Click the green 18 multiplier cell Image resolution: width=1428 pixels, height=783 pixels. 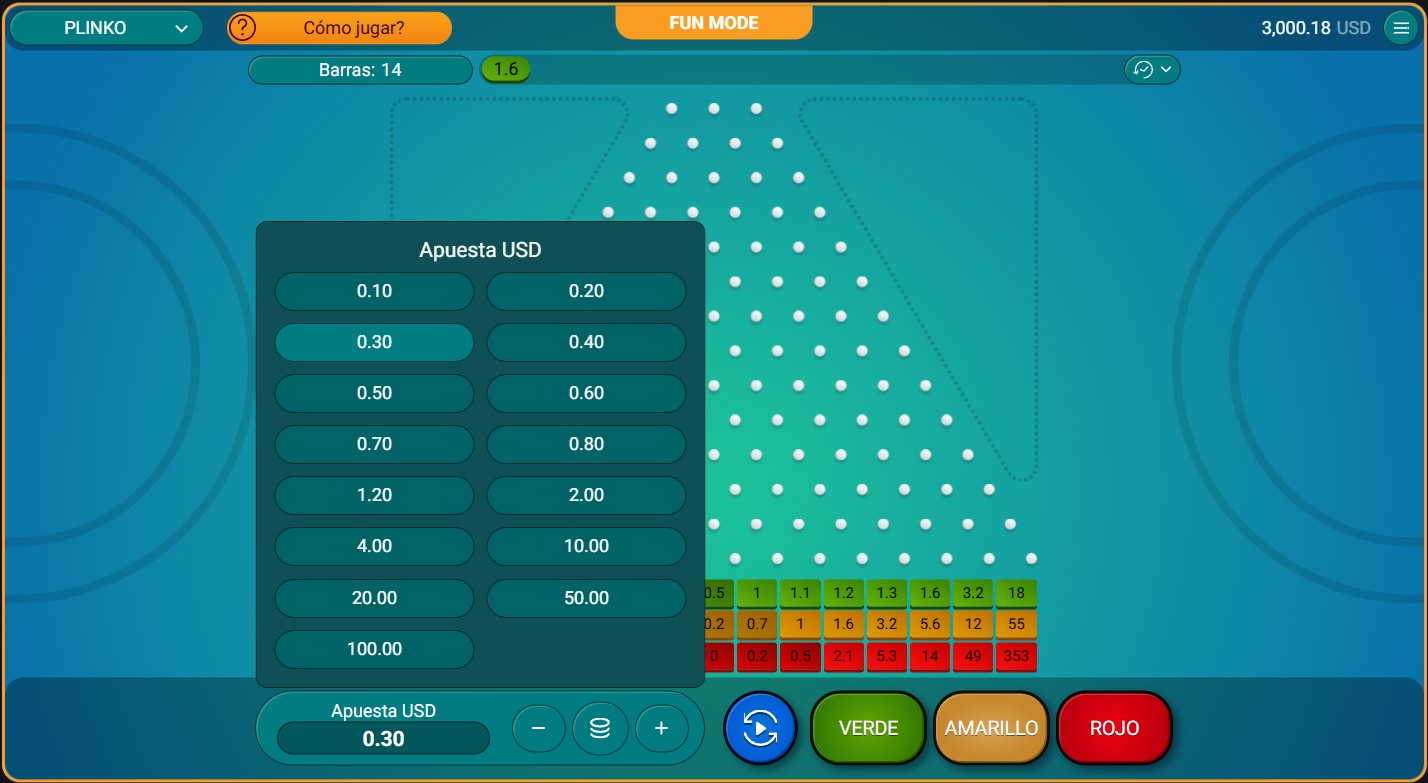tap(1016, 593)
